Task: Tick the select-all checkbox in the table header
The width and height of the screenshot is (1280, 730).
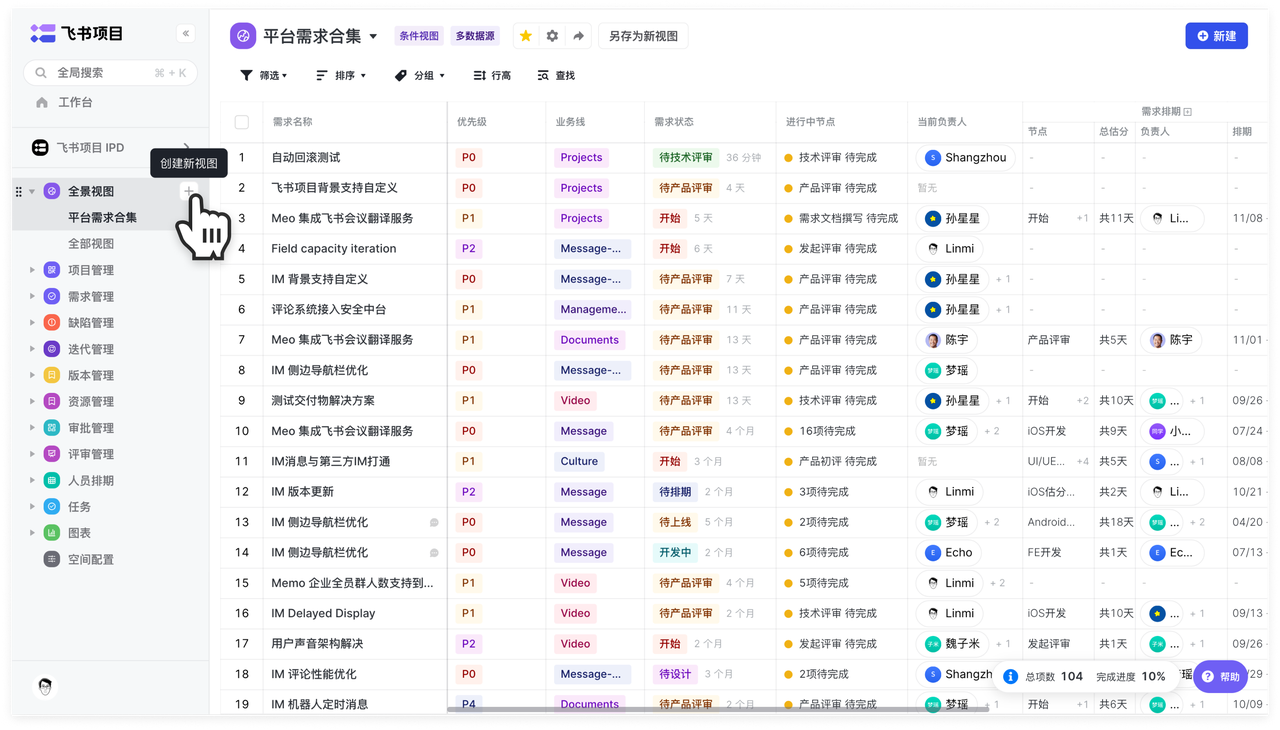Action: coord(242,122)
